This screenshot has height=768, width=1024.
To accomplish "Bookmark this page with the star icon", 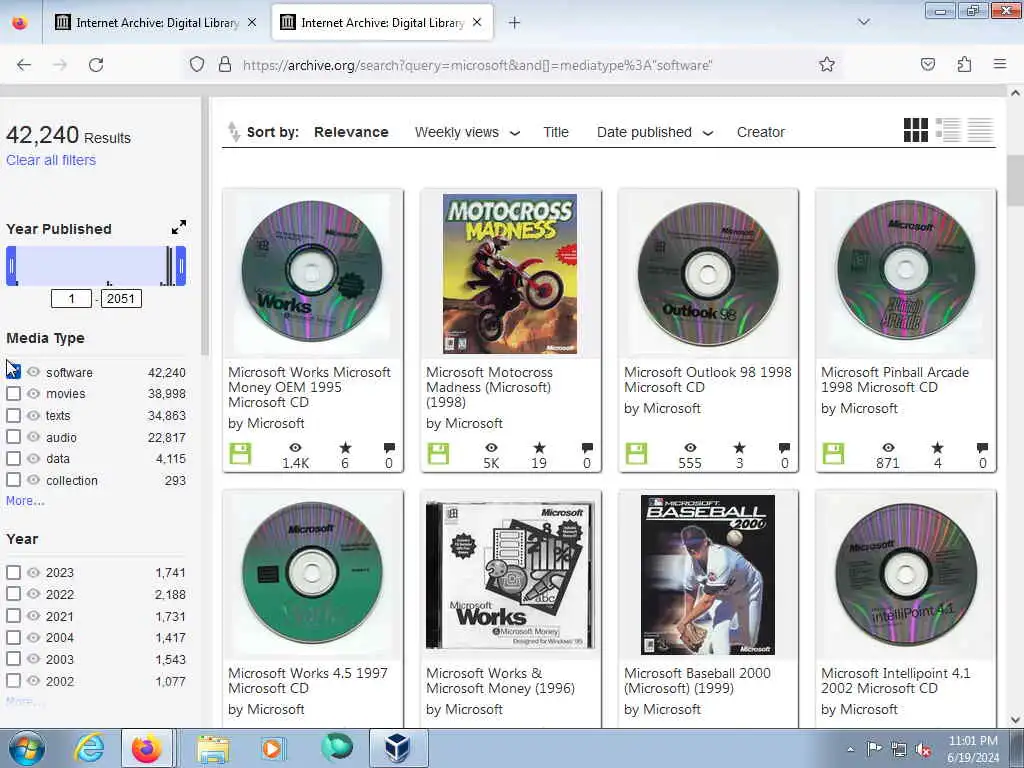I will coord(827,65).
